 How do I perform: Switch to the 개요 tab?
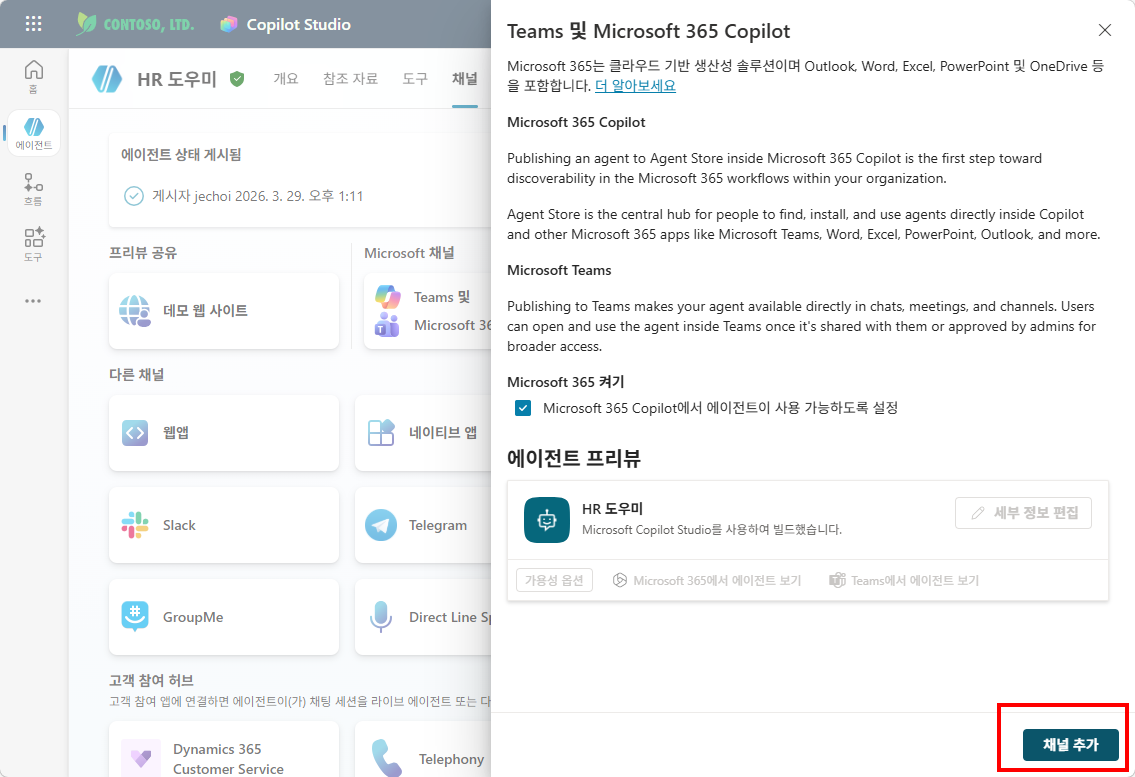click(286, 78)
